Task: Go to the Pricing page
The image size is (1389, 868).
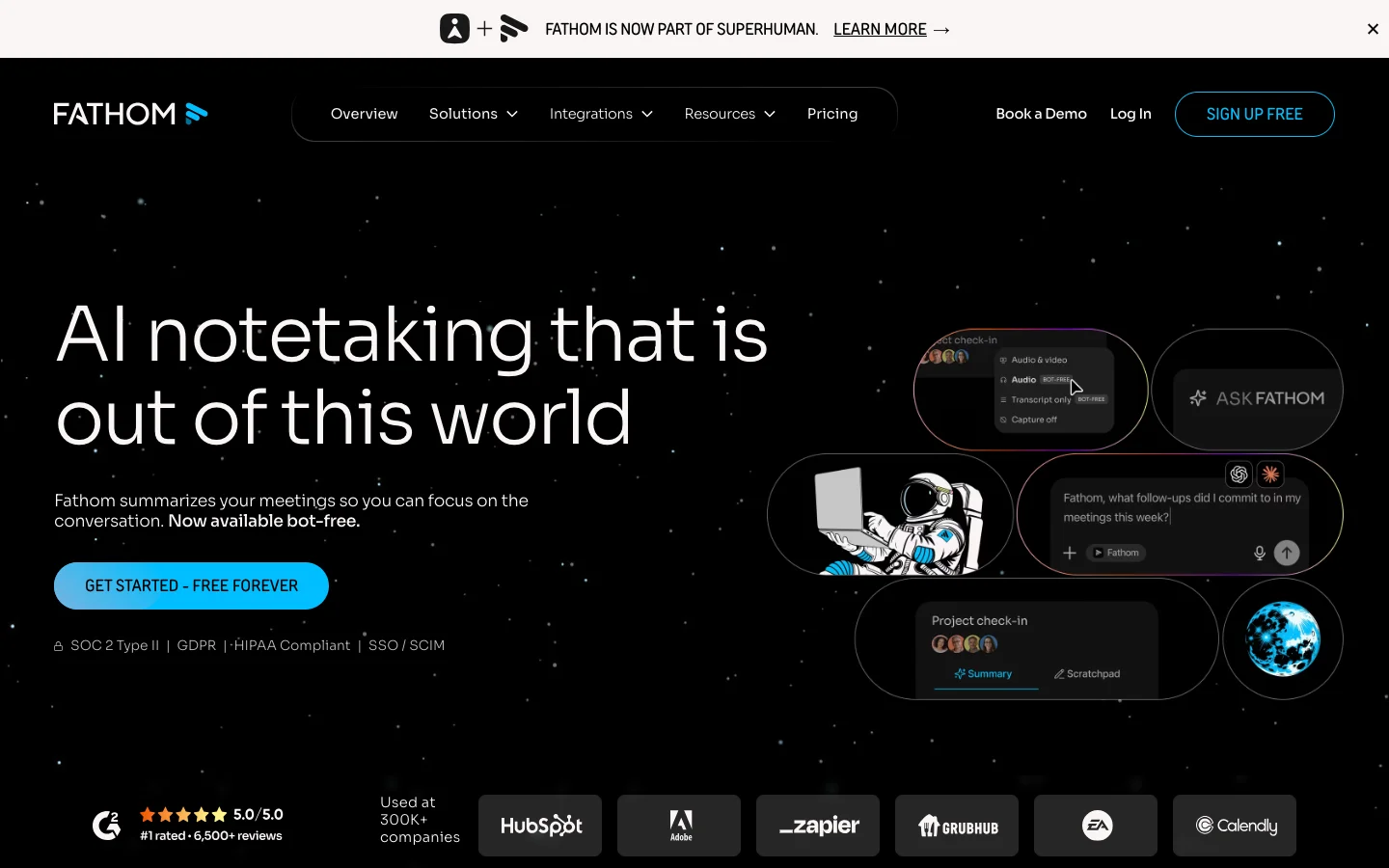Action: pyautogui.click(x=832, y=114)
